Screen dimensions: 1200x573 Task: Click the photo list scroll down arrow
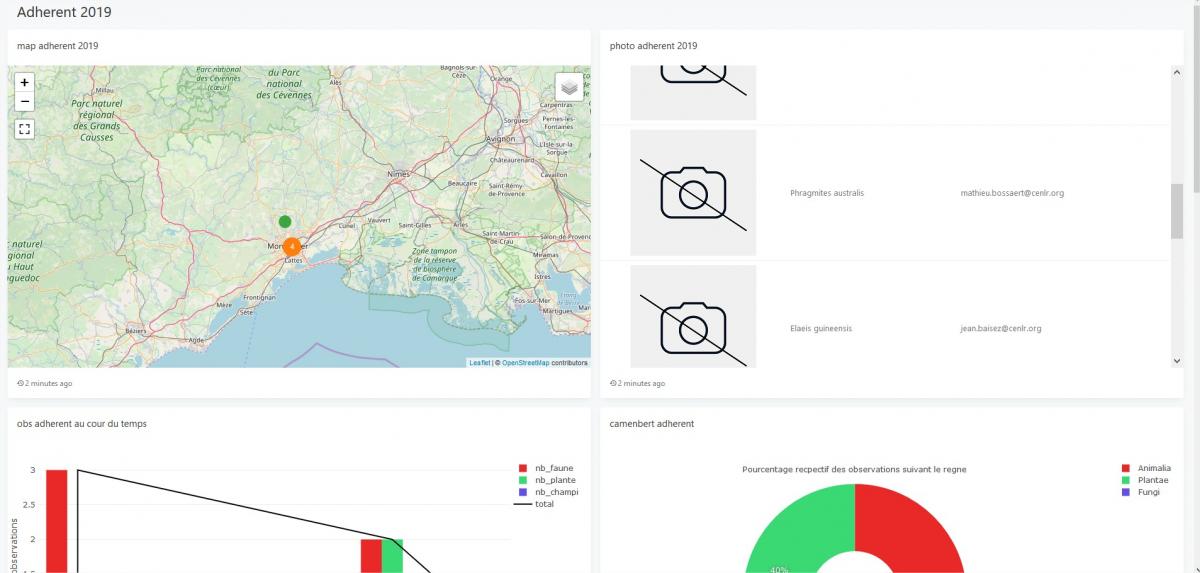pyautogui.click(x=1177, y=361)
